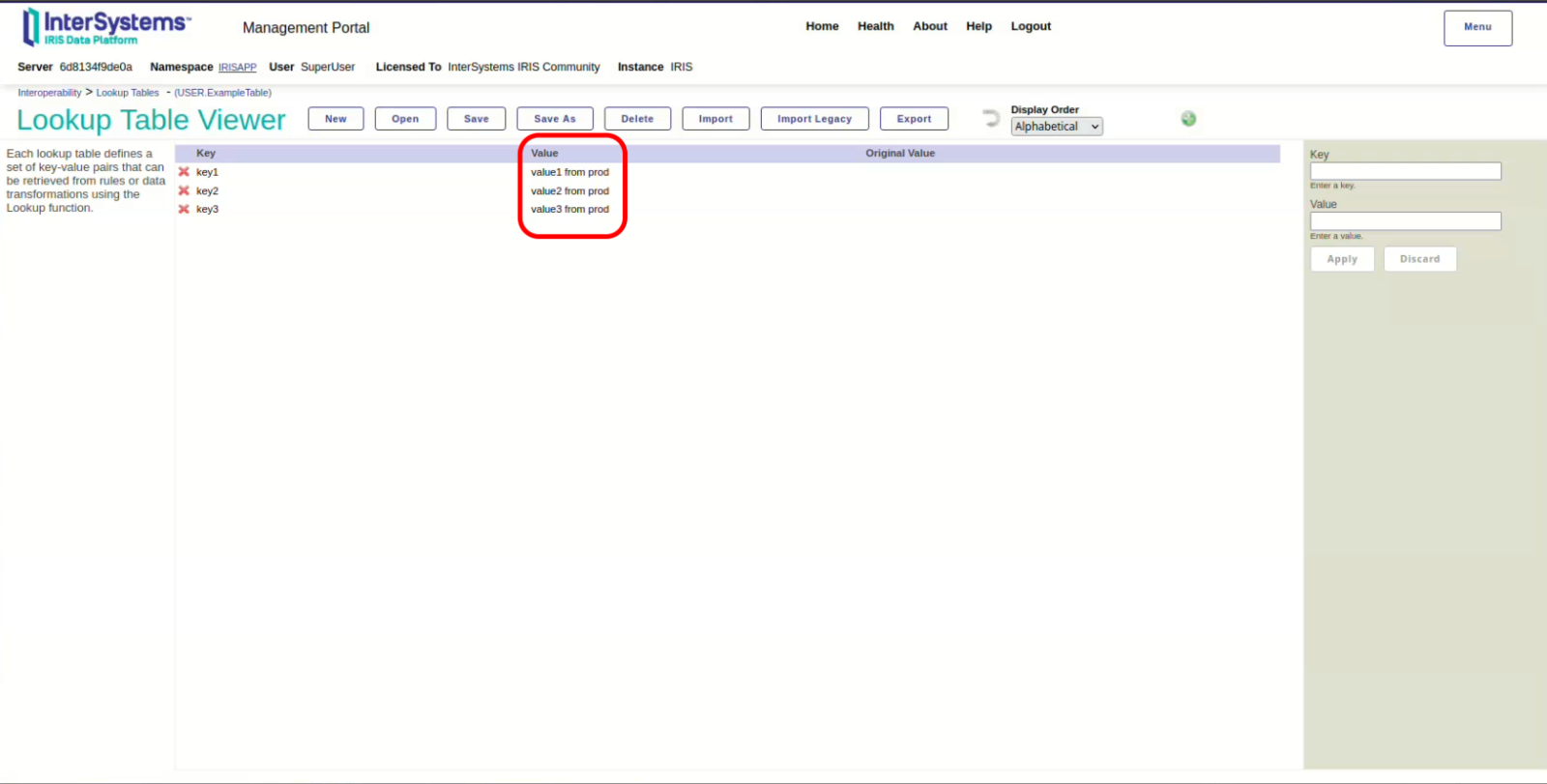Click the Import Legacy button

point(814,119)
